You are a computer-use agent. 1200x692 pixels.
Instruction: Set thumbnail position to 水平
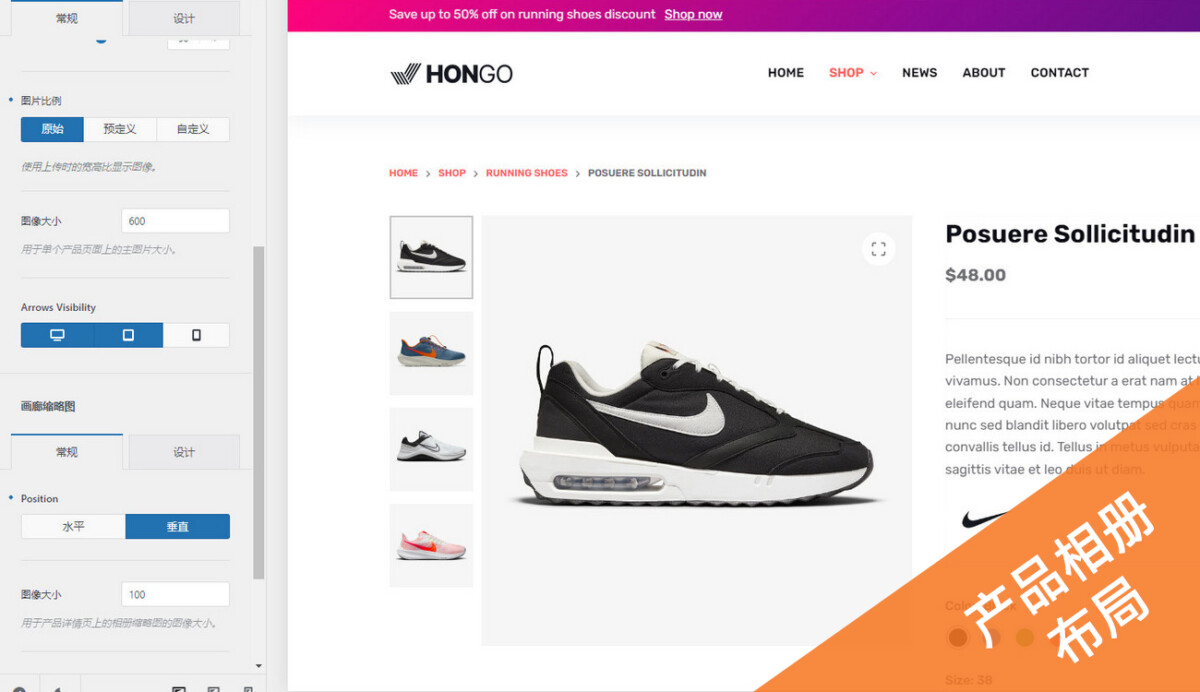pyautogui.click(x=73, y=526)
